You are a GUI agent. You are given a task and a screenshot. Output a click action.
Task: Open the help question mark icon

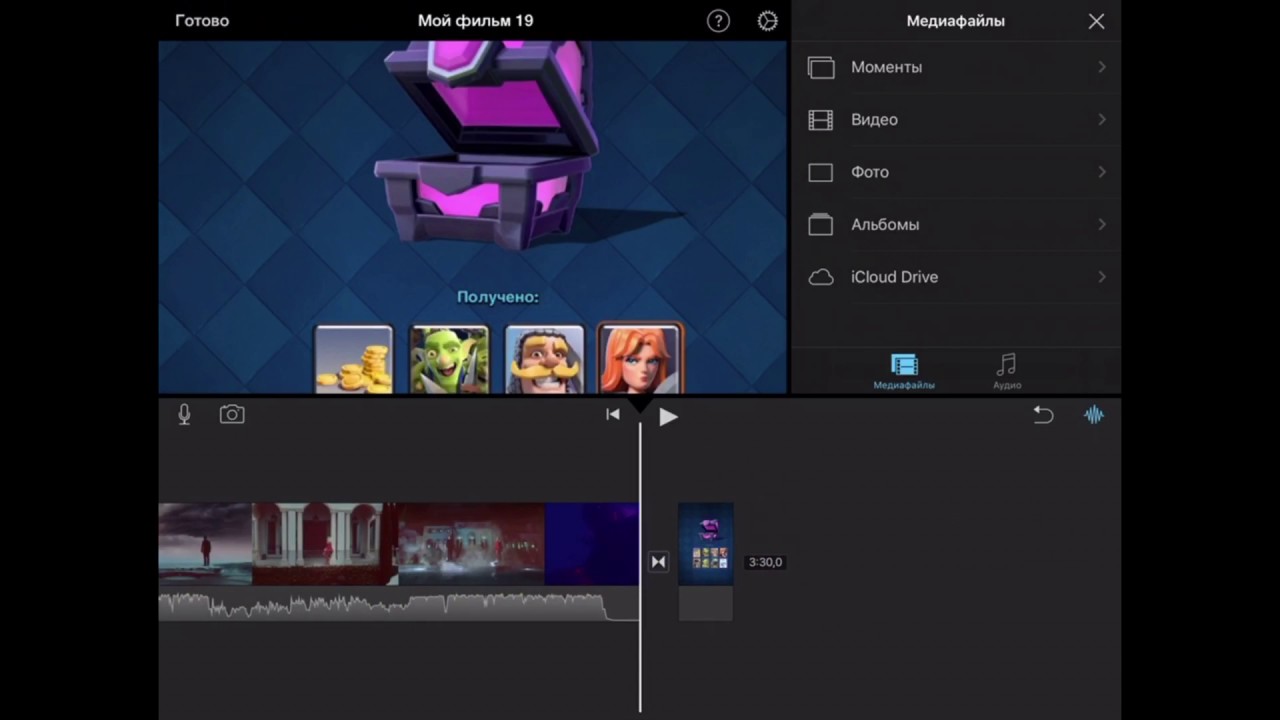tap(718, 21)
